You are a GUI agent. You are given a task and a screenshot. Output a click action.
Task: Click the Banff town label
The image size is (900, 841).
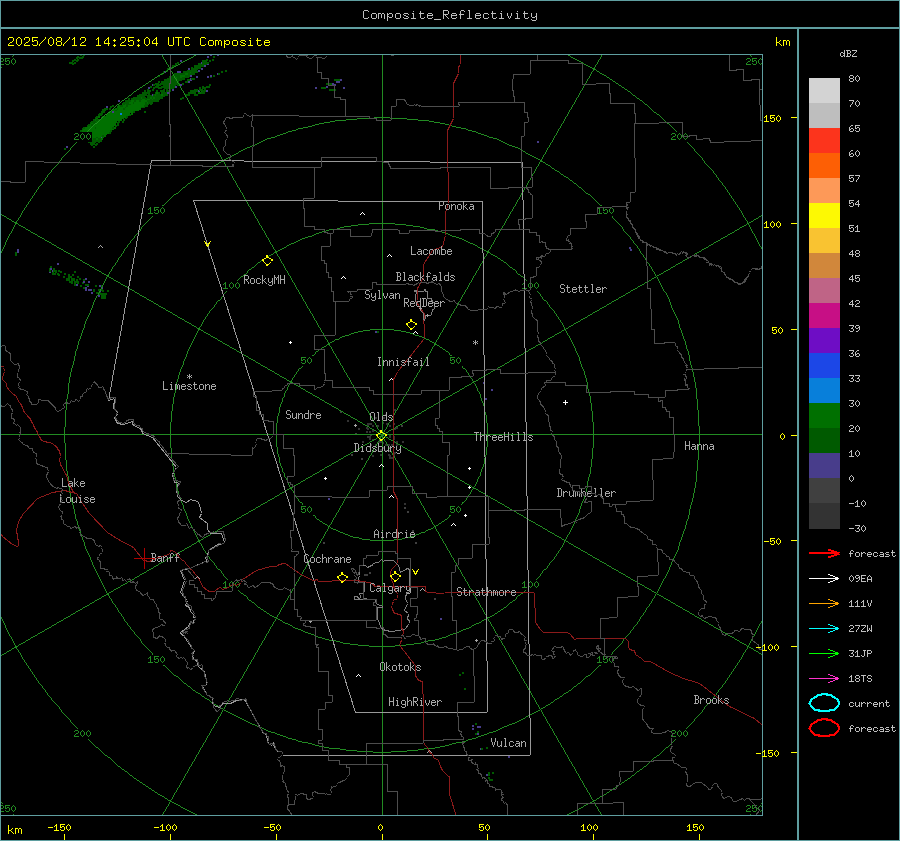pyautogui.click(x=165, y=557)
